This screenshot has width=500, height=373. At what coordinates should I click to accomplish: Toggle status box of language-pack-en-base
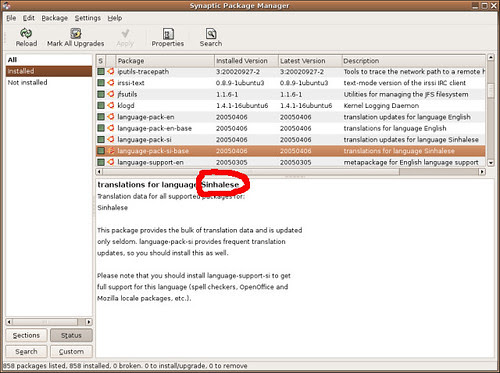pyautogui.click(x=101, y=128)
